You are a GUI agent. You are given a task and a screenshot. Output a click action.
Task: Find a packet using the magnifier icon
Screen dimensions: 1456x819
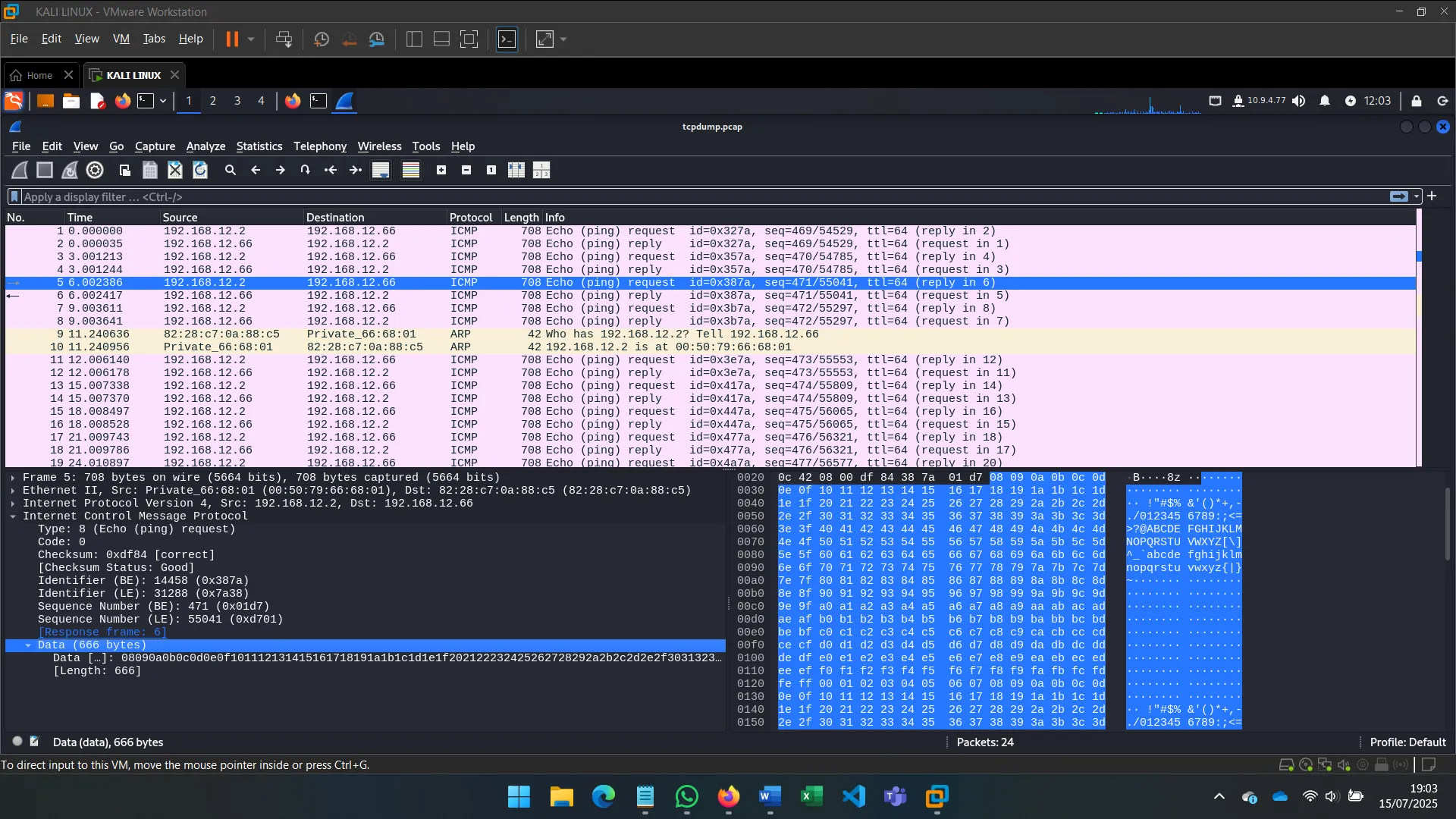231,170
